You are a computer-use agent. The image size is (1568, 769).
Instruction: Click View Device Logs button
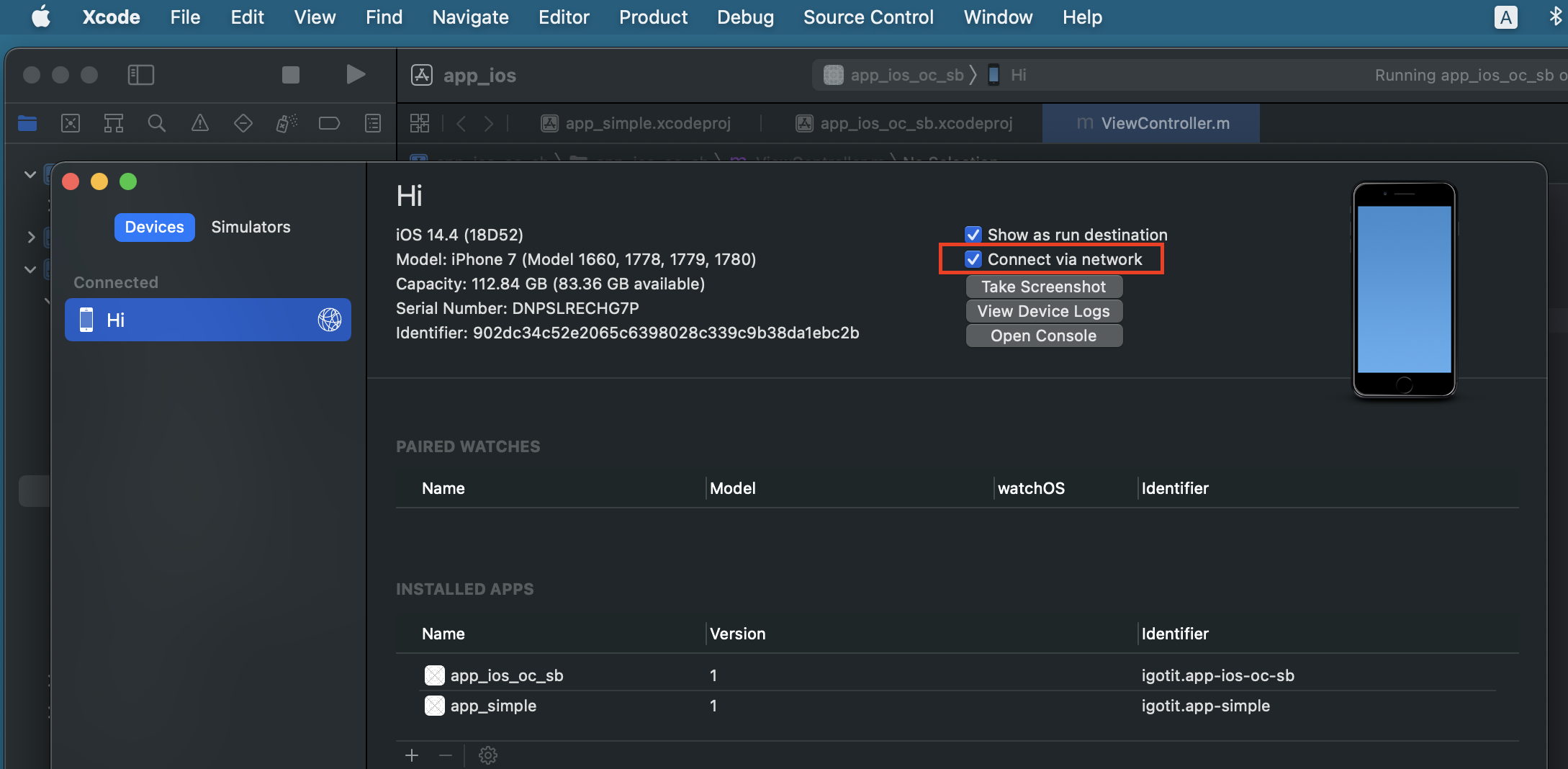(x=1044, y=311)
